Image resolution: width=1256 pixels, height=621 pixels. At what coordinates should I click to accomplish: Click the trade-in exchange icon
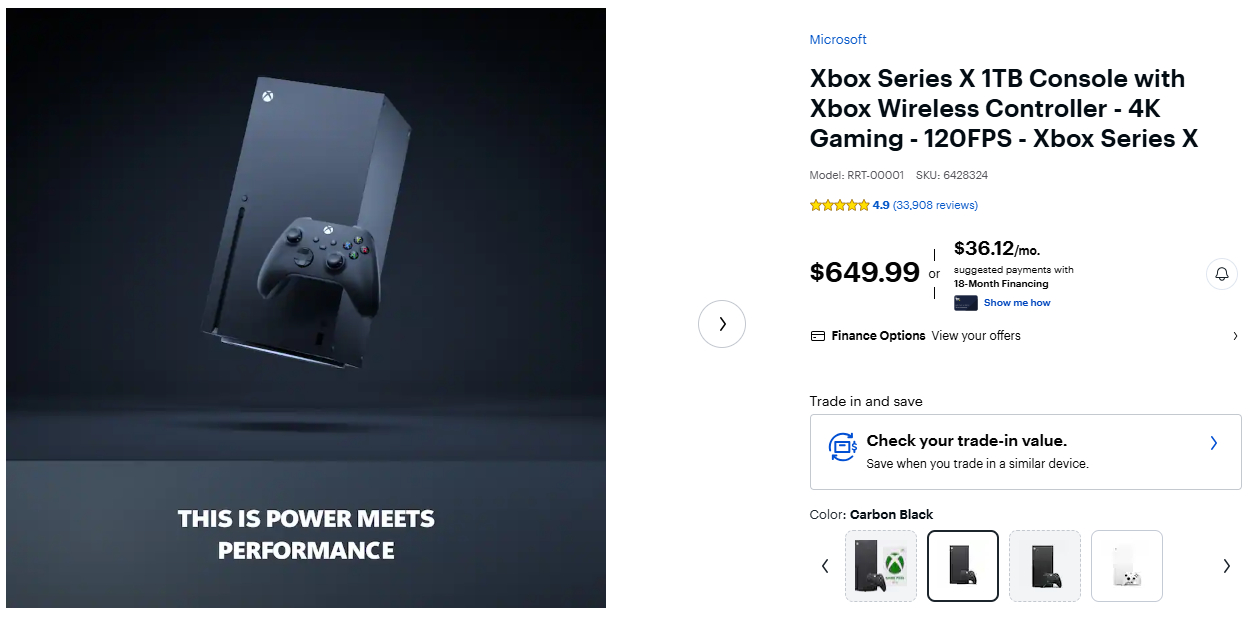[x=843, y=447]
